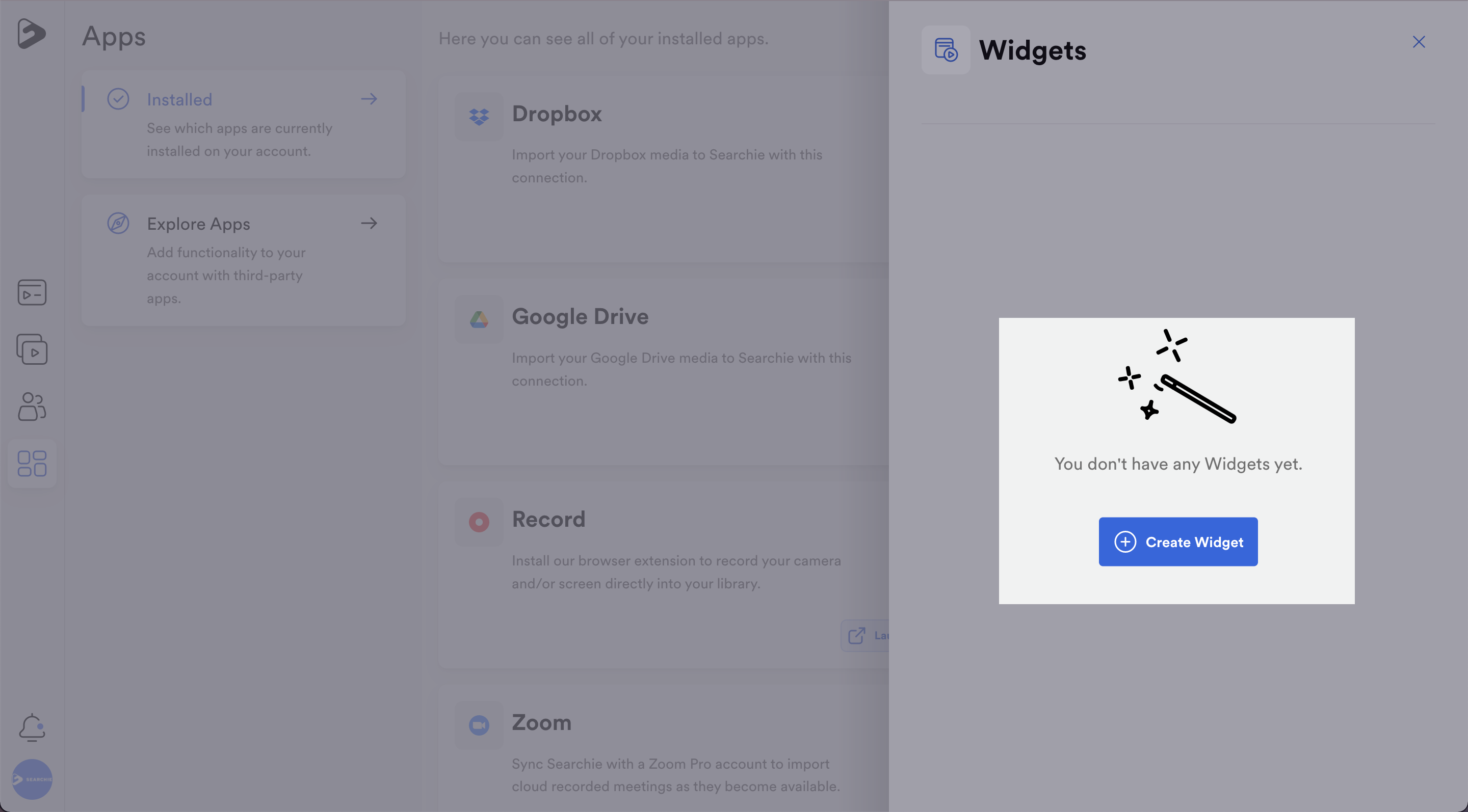
Task: Open the Dropbox app title
Action: coord(557,114)
